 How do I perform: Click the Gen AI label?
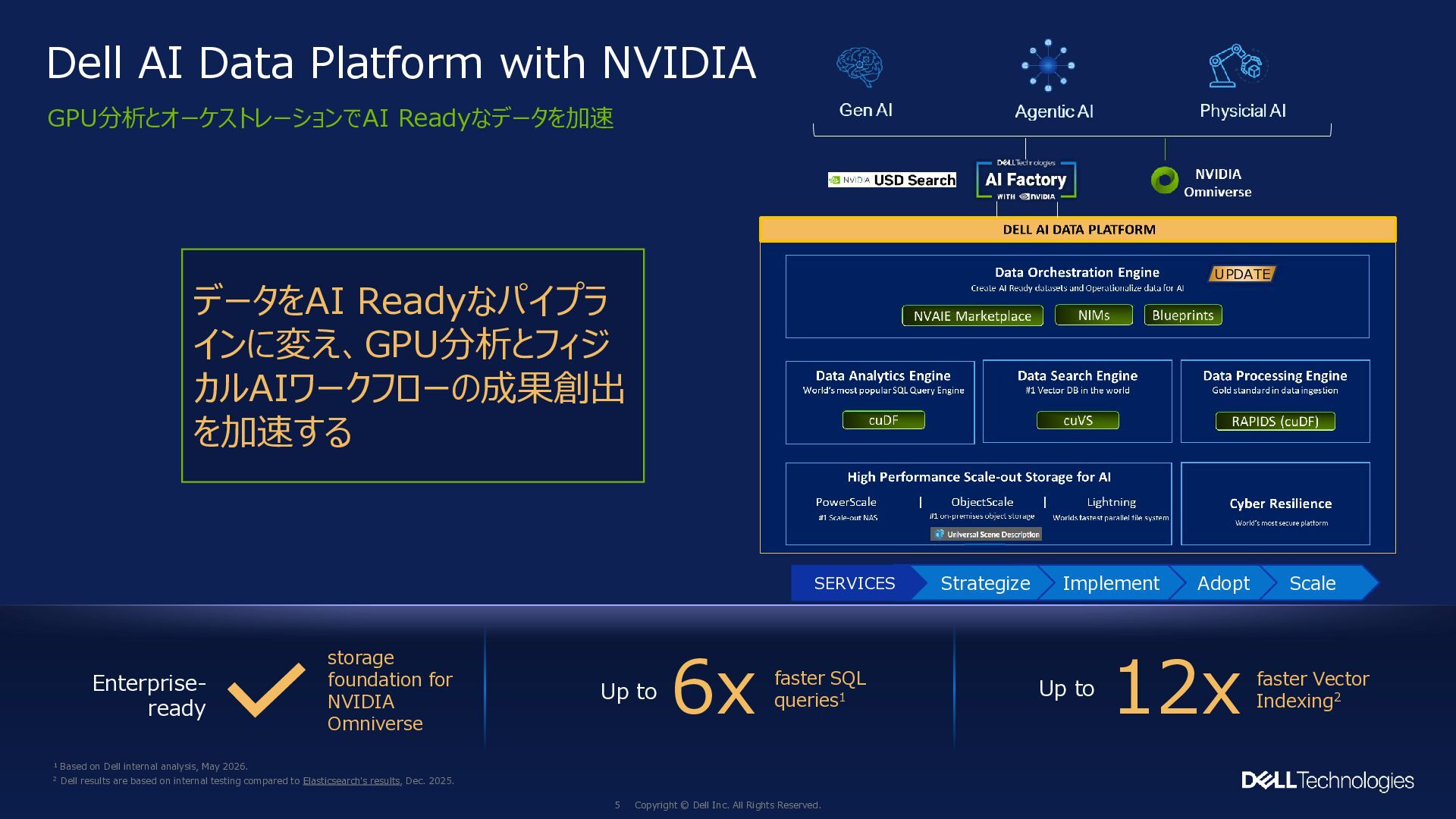pos(865,110)
